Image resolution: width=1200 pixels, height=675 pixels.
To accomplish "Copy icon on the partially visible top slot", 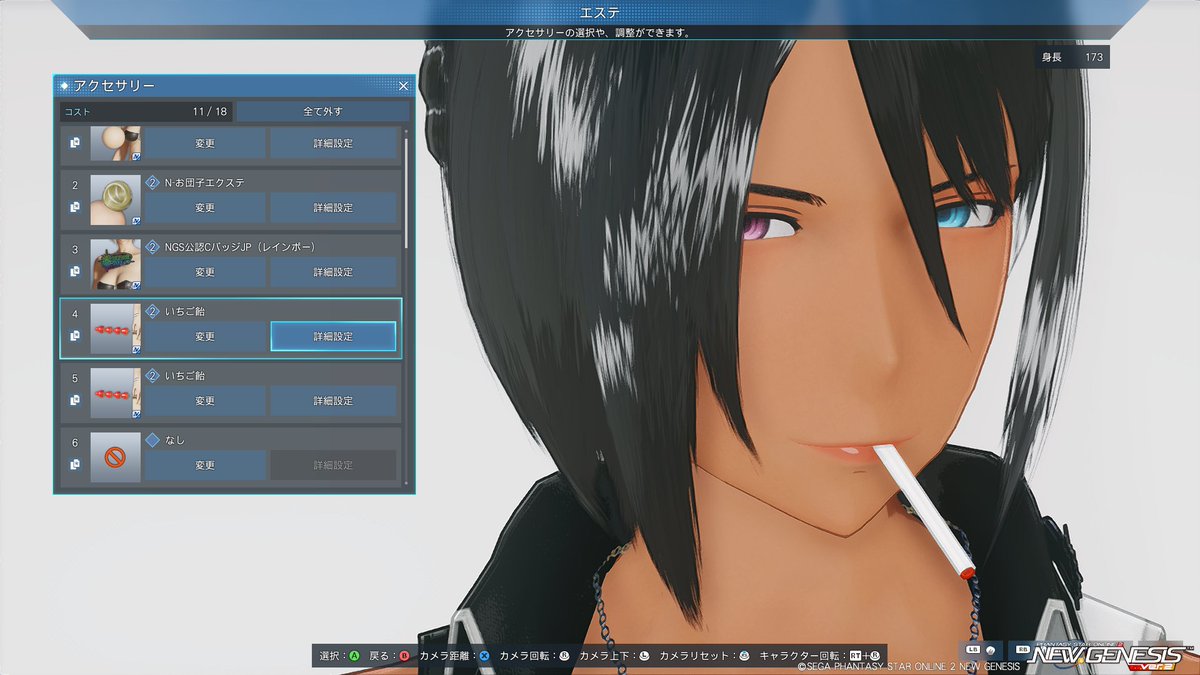I will coord(75,143).
